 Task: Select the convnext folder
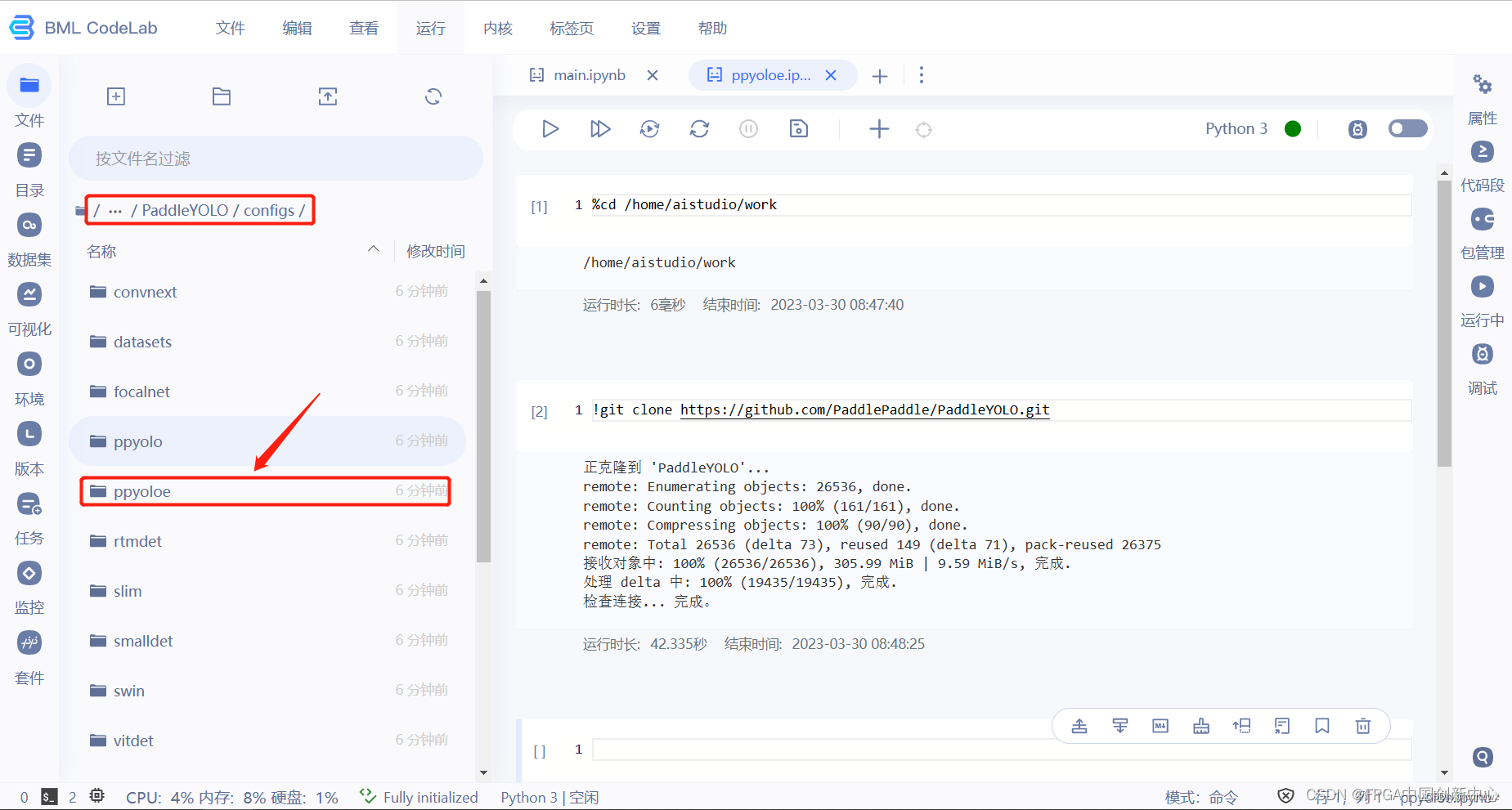click(x=268, y=292)
